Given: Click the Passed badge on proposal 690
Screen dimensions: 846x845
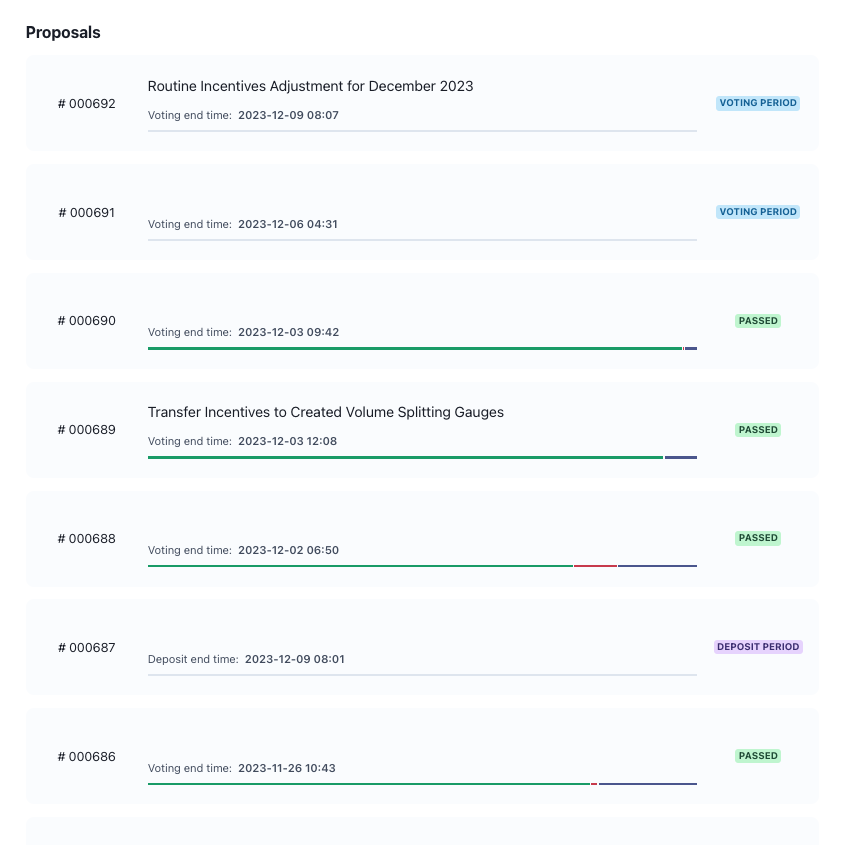Looking at the screenshot, I should pos(758,321).
